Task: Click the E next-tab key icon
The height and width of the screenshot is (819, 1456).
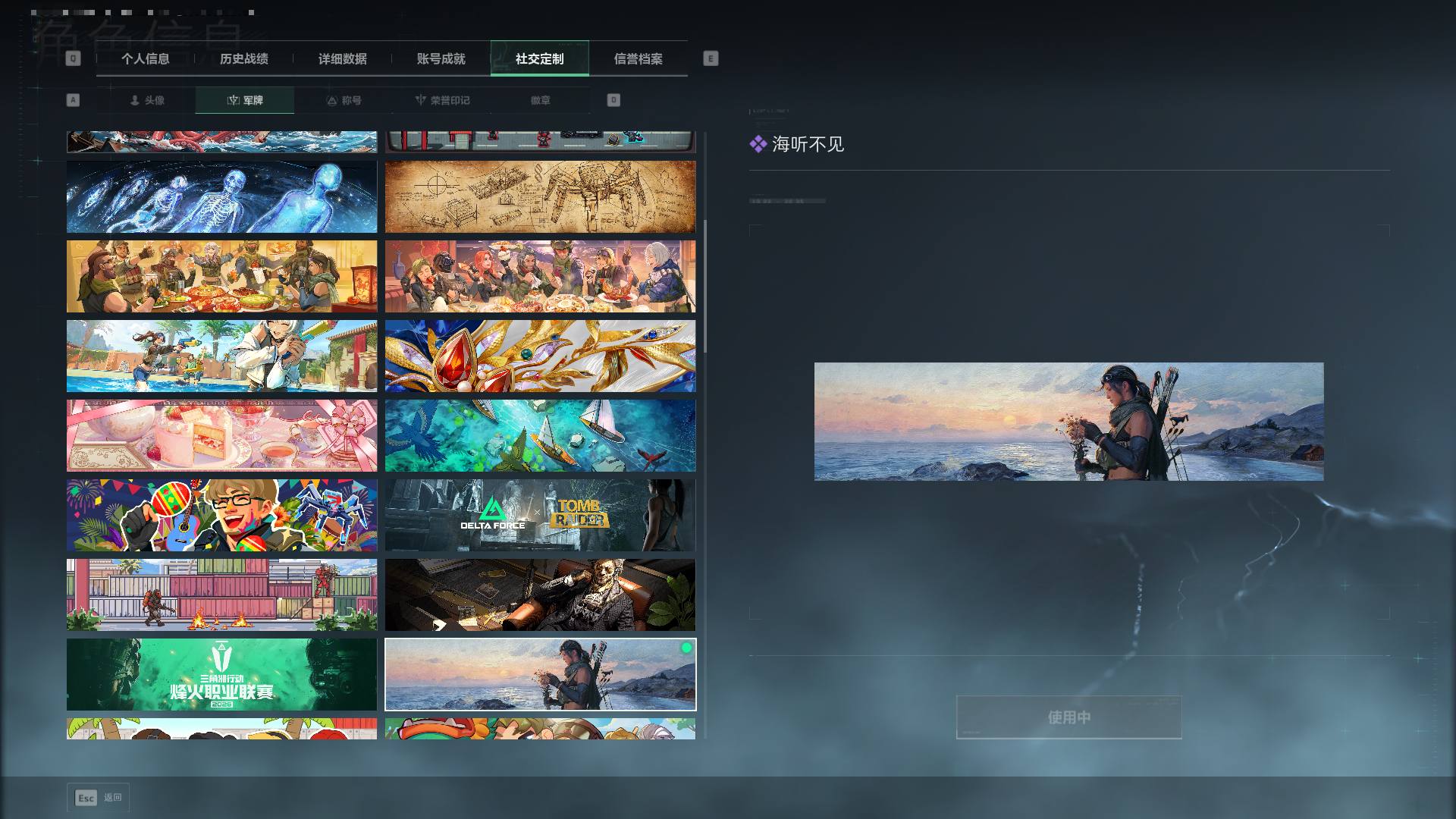Action: (711, 58)
